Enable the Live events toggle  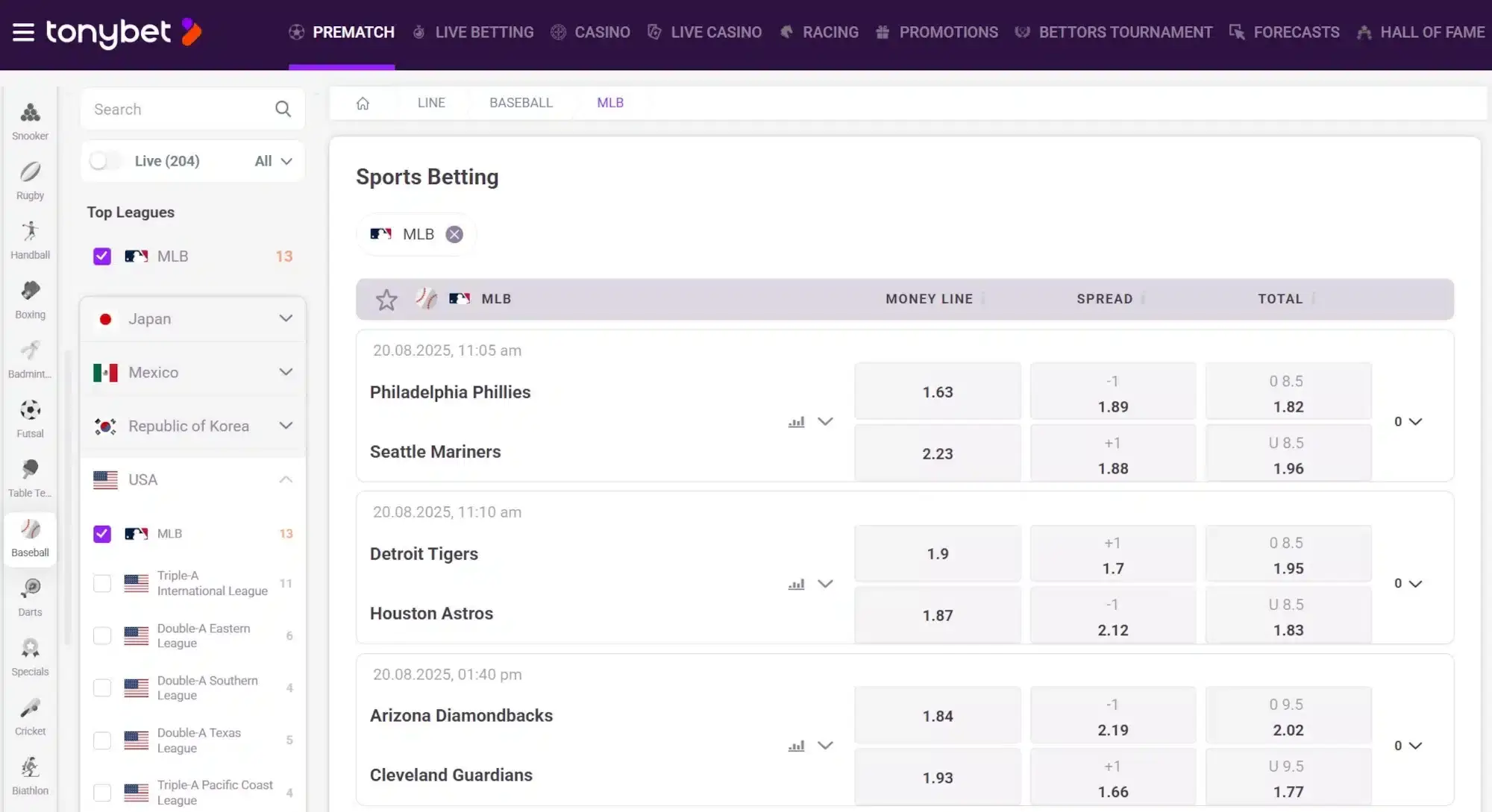(x=105, y=160)
